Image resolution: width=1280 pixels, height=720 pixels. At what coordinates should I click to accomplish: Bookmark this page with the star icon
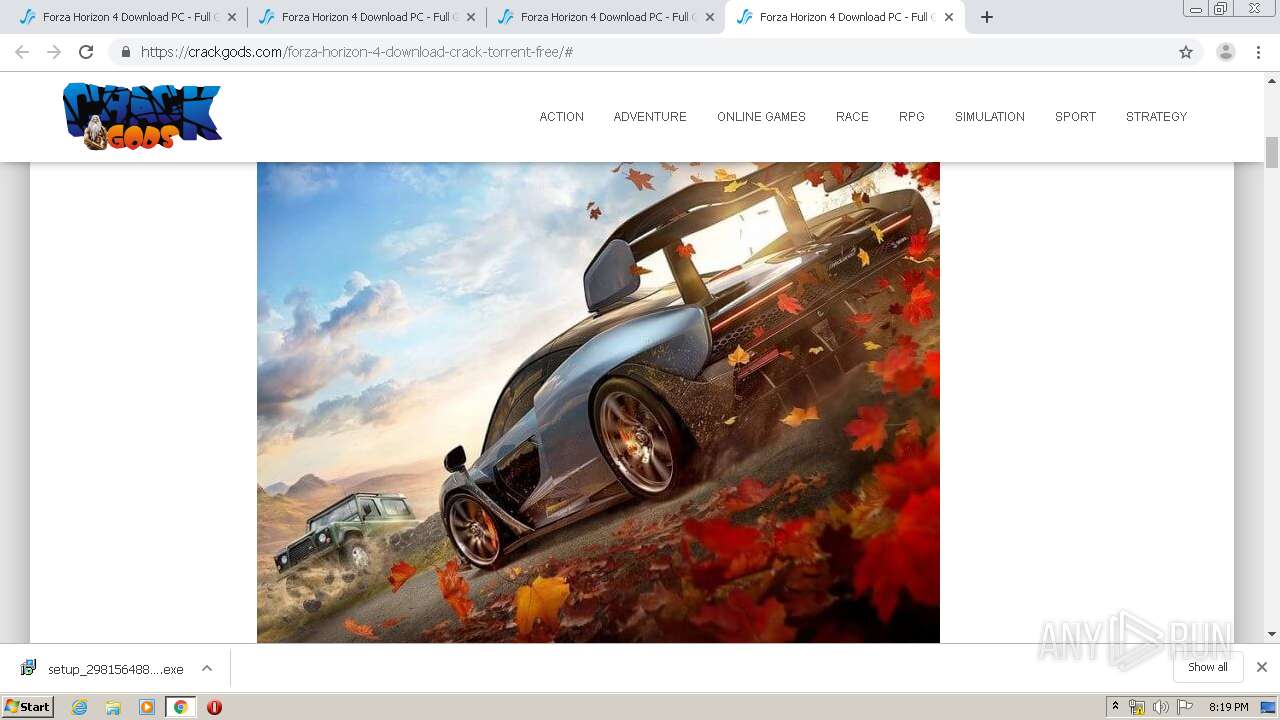pyautogui.click(x=1186, y=52)
